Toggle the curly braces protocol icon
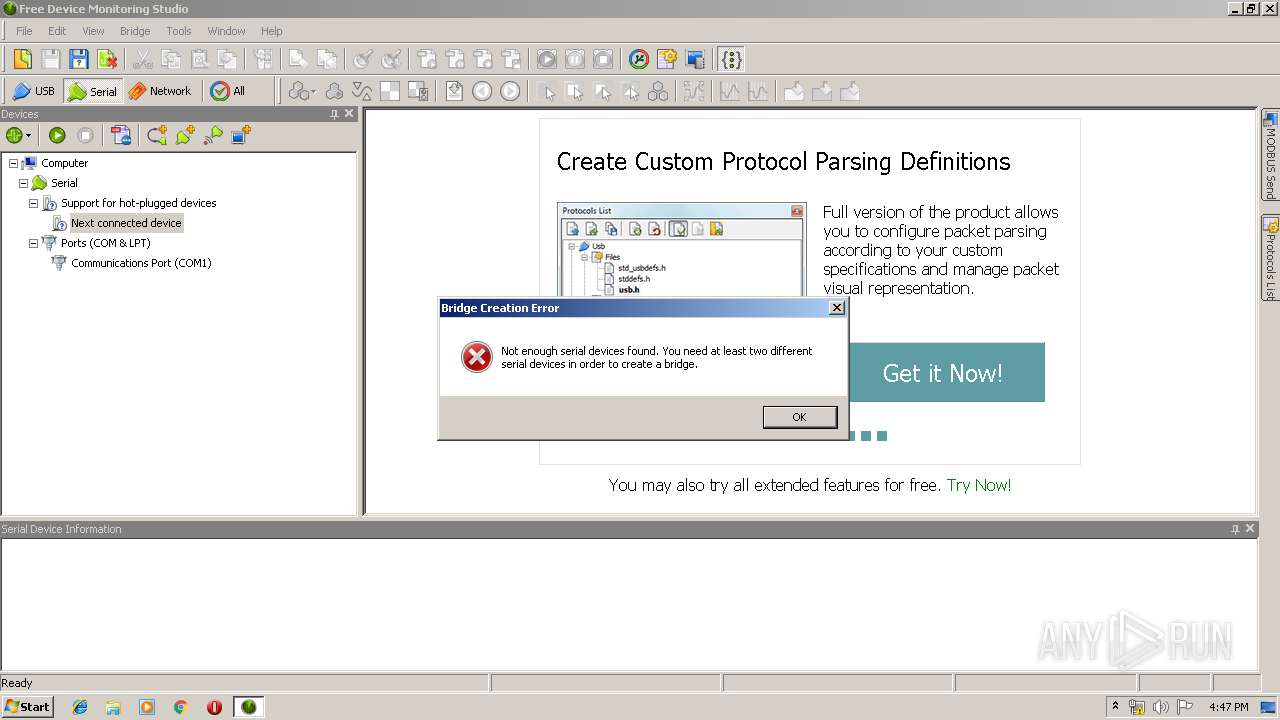The height and width of the screenshot is (720, 1280). coord(732,59)
